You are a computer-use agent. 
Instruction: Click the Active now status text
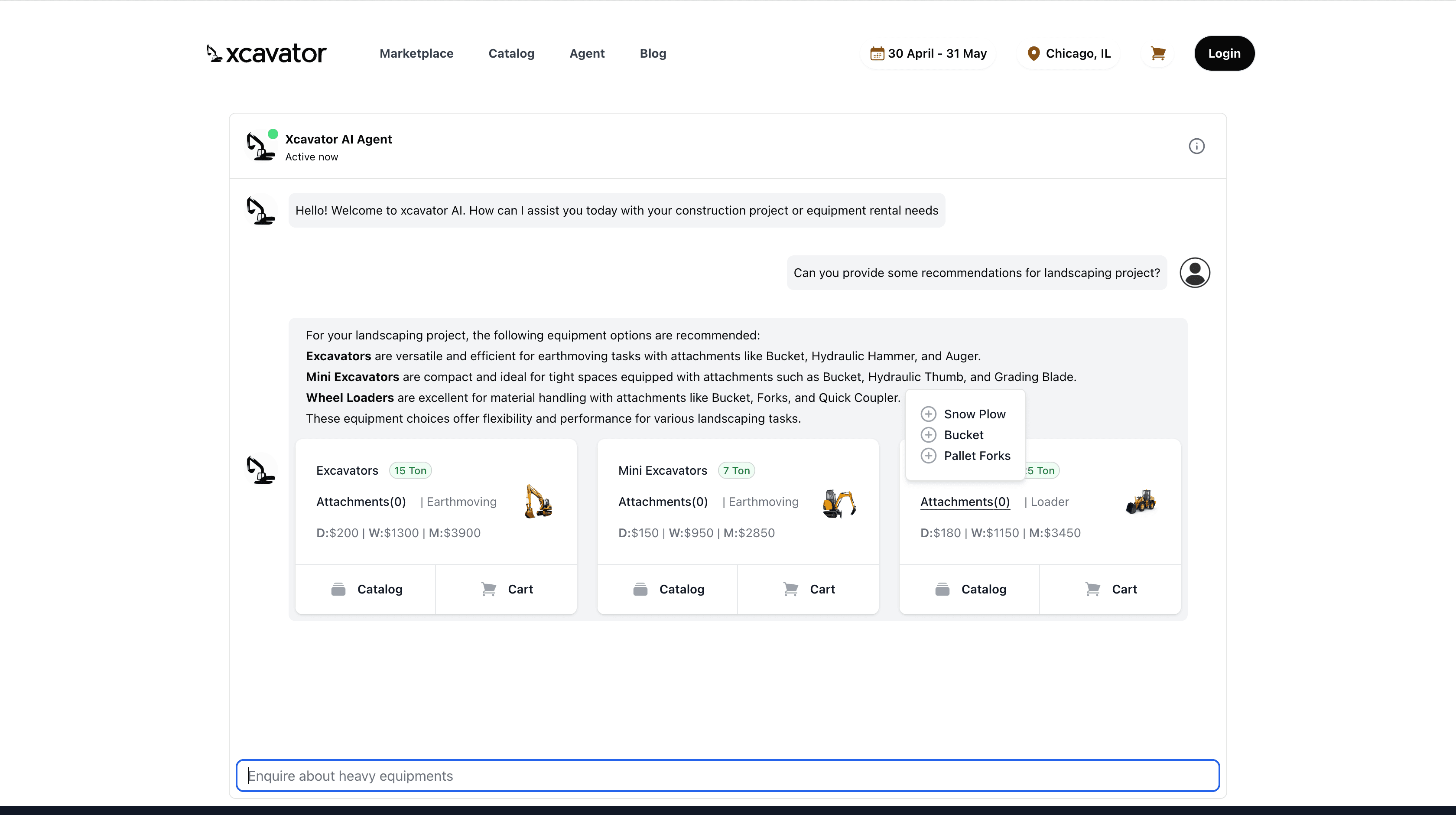(312, 156)
